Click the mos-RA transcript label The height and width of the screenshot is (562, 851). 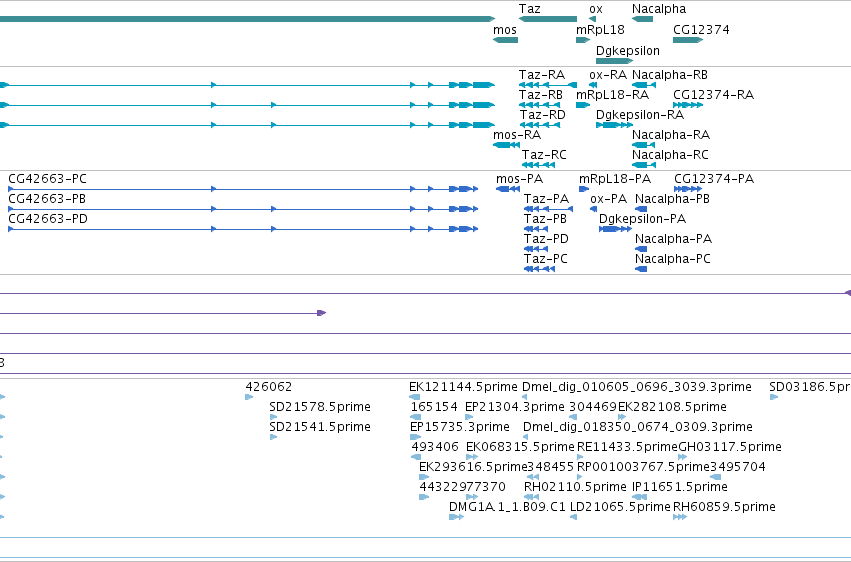[x=517, y=135]
